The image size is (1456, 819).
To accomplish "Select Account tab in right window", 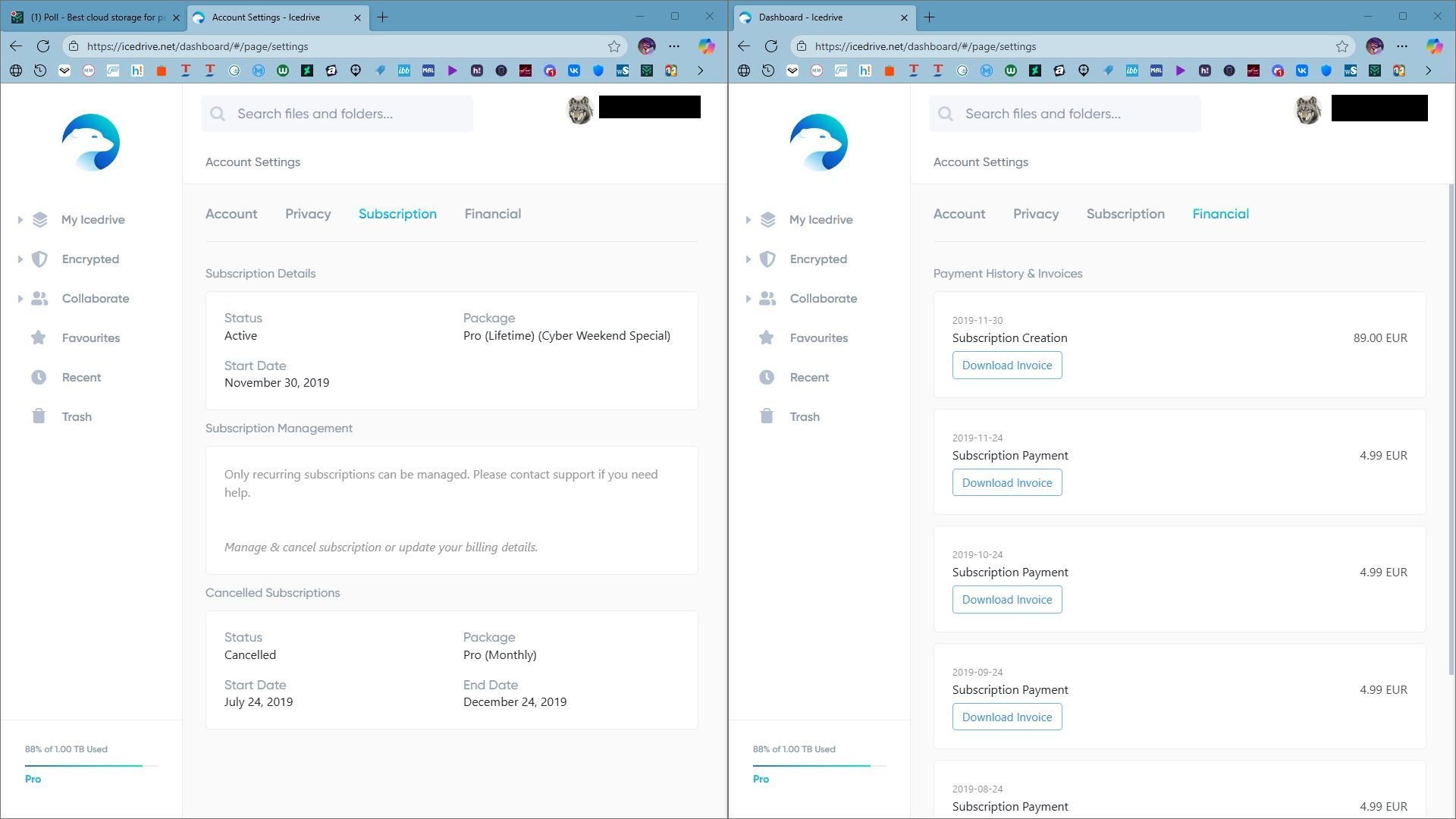I will (x=959, y=214).
